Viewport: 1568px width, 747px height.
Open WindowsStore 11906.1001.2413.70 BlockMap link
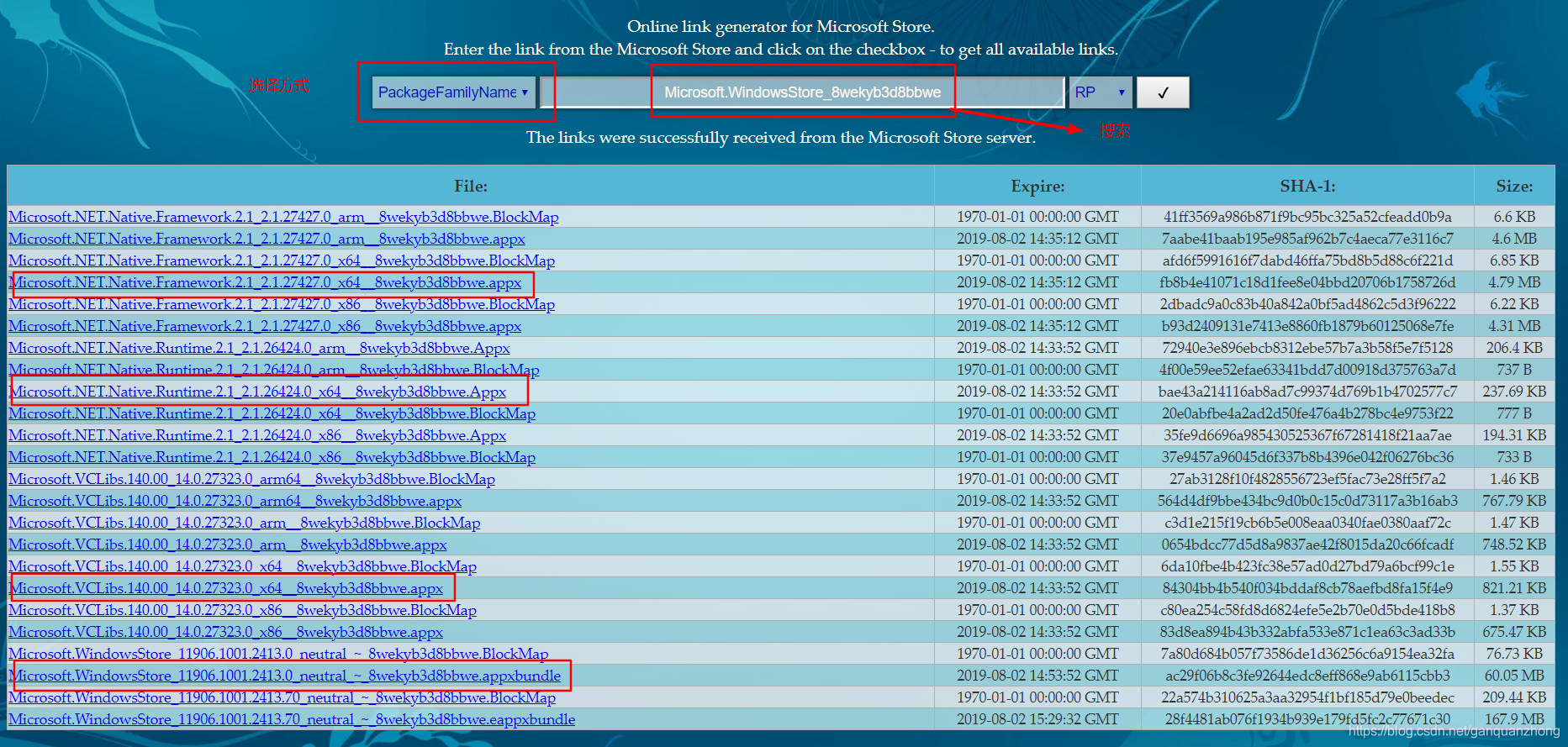pos(282,697)
